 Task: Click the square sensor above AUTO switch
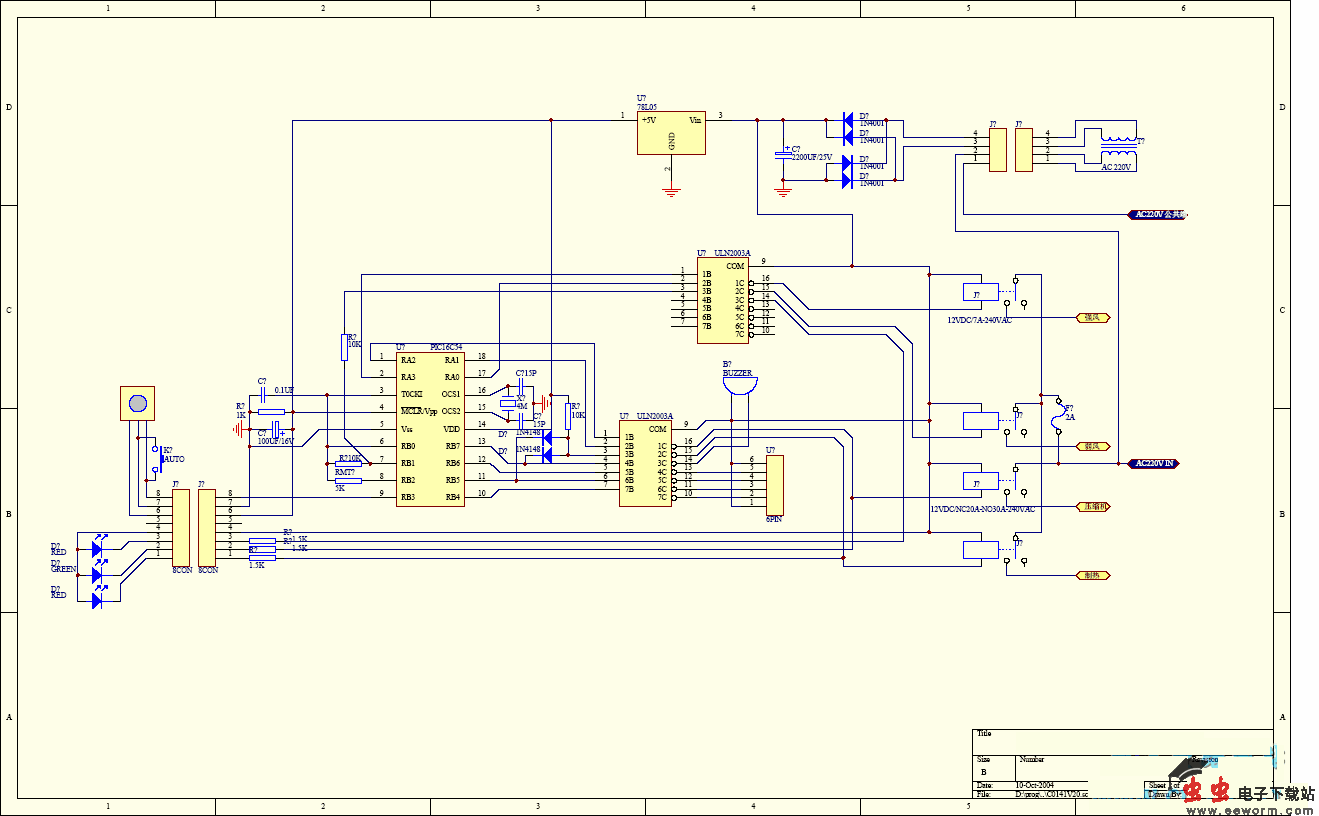pyautogui.click(x=138, y=403)
